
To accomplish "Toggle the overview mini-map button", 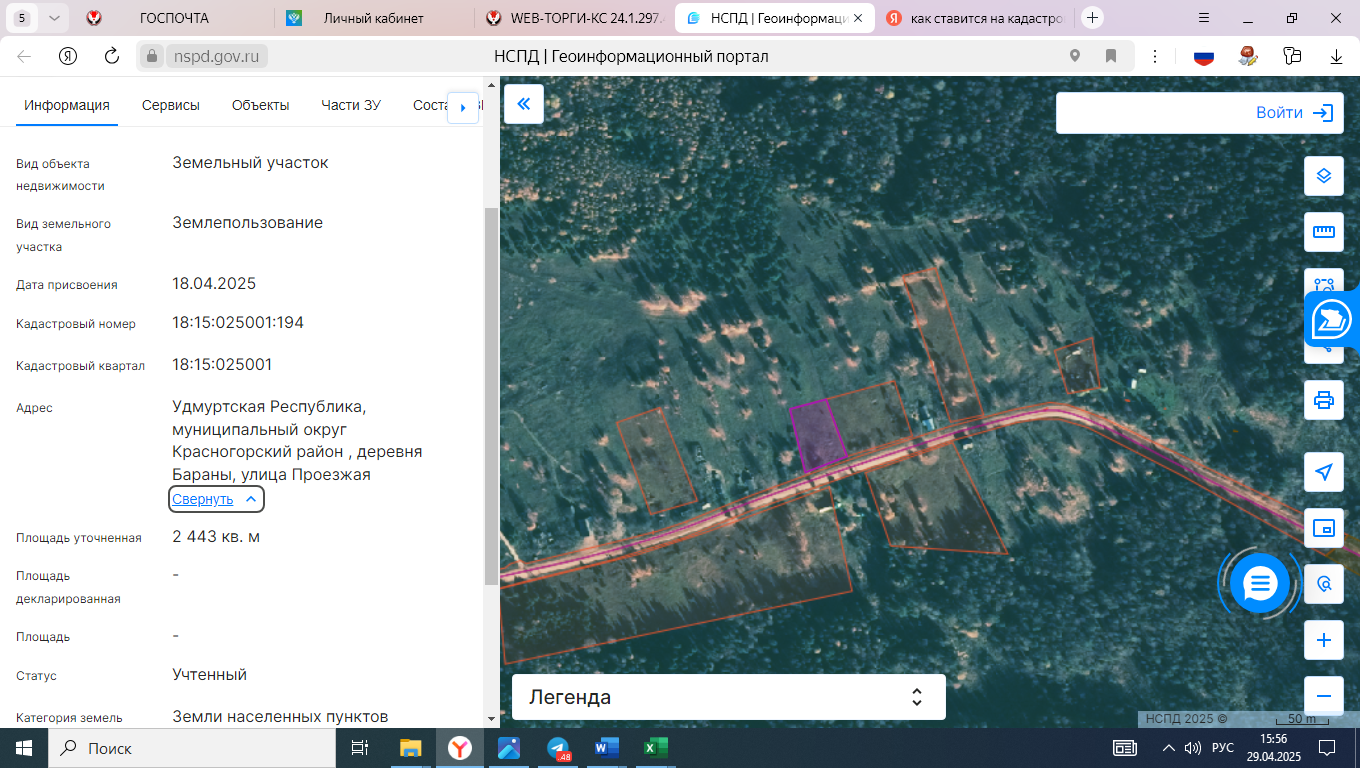I will [x=1324, y=528].
